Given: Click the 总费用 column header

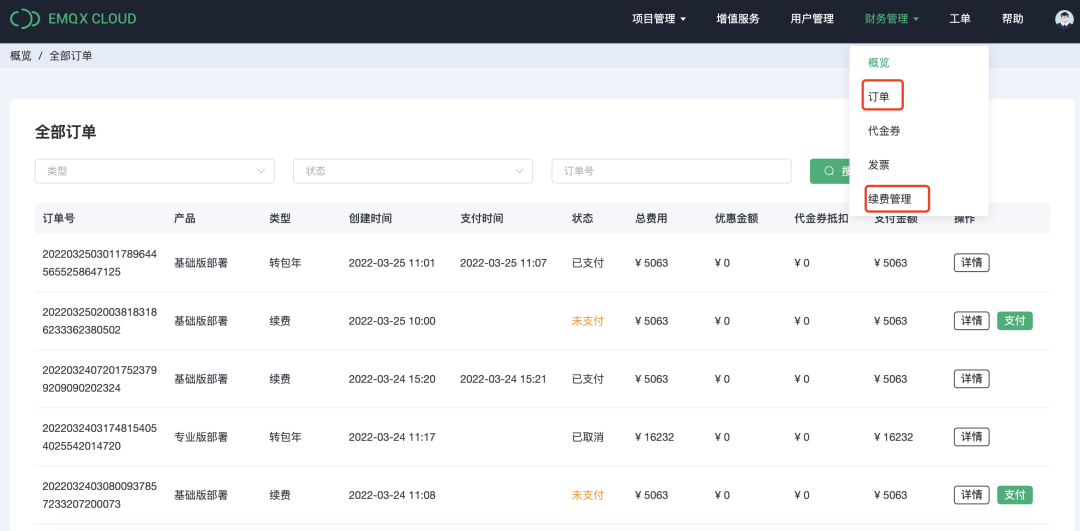Looking at the screenshot, I should [651, 218].
